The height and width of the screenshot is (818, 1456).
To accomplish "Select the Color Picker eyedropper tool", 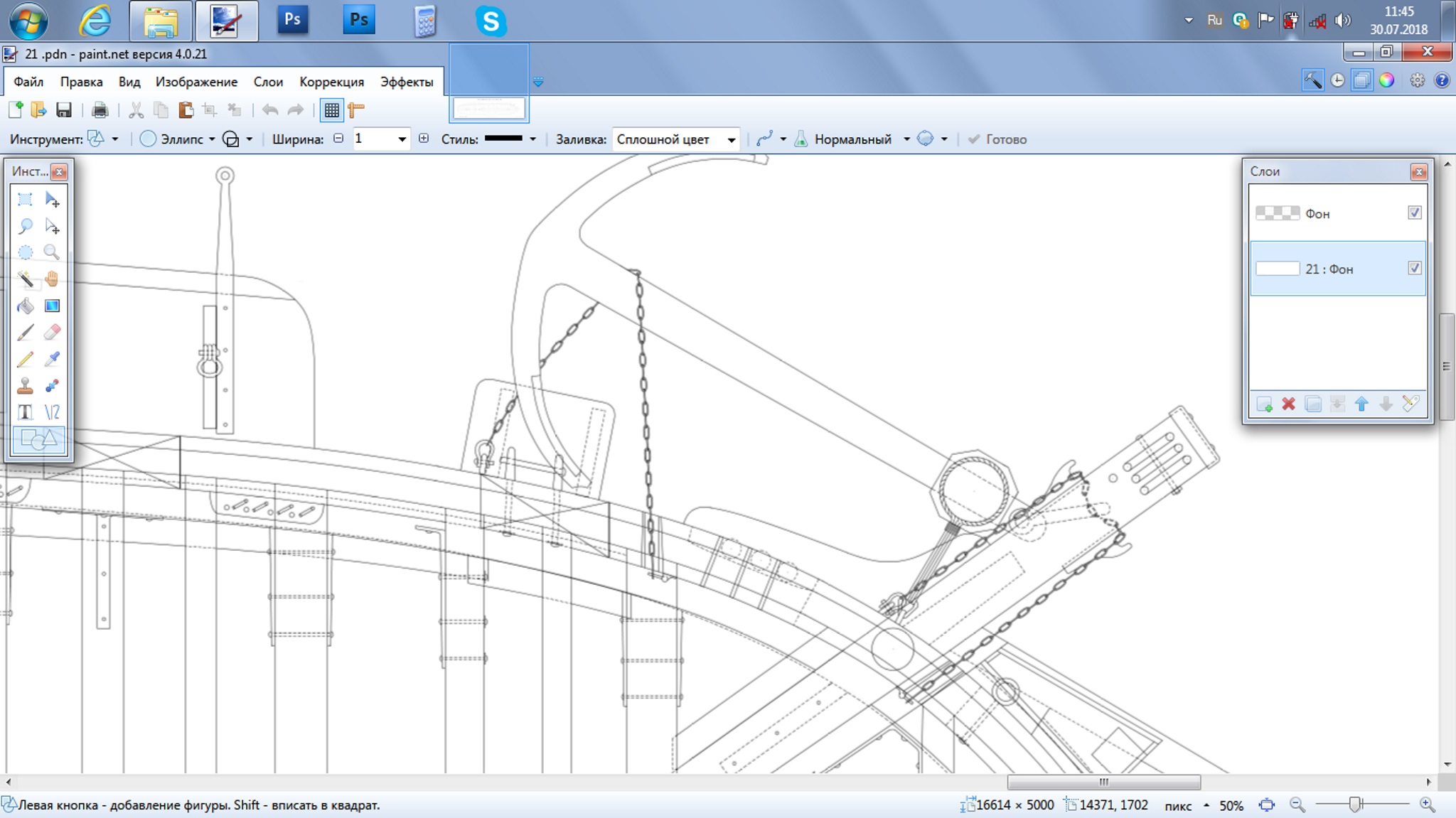I will pos(52,359).
